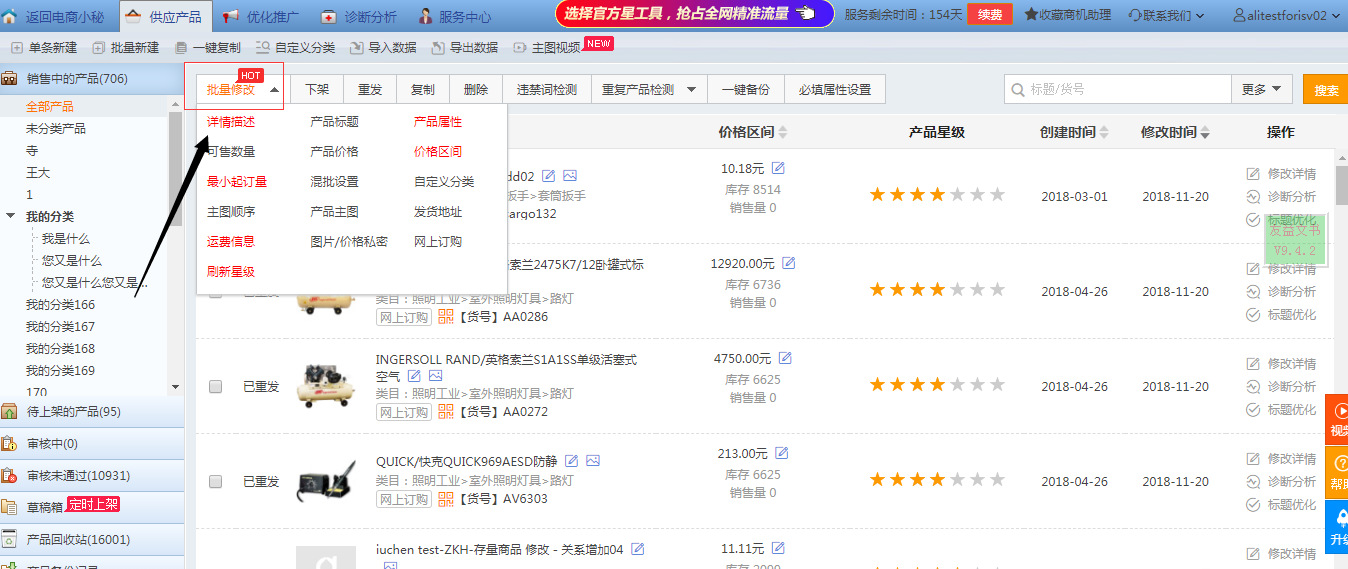Click the 导出数据 export icon

point(437,47)
